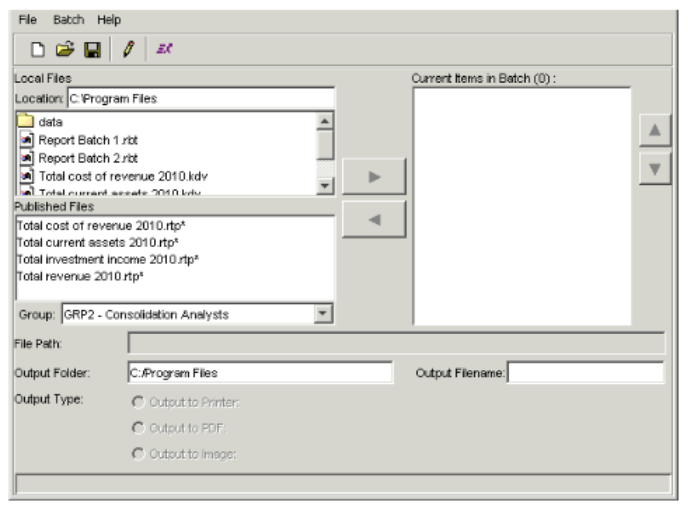Move batch item up with up arrow

pyautogui.click(x=653, y=129)
